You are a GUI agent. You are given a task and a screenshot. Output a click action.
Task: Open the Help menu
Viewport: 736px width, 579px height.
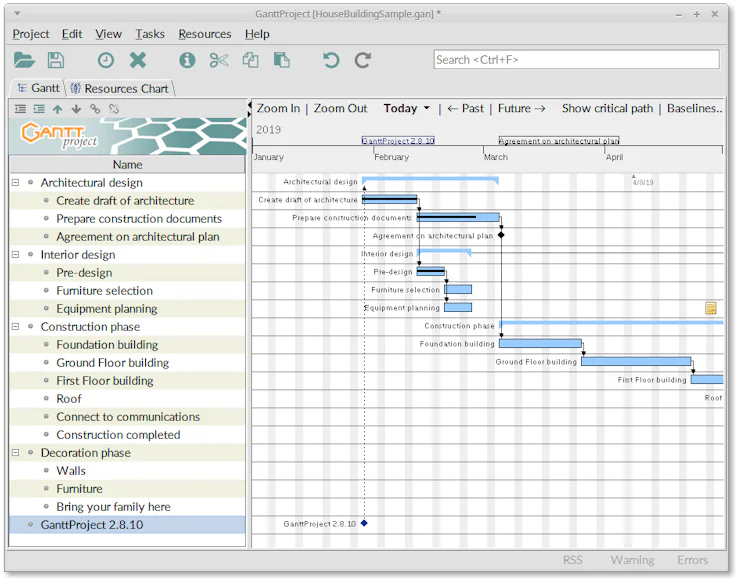pos(257,34)
